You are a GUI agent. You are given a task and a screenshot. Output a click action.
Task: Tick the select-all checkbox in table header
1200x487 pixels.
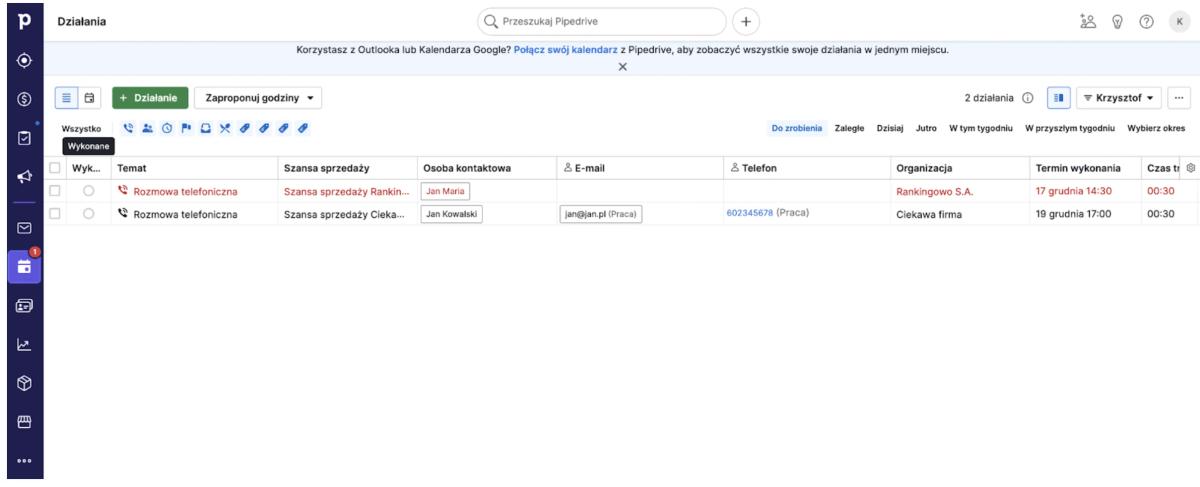pyautogui.click(x=55, y=169)
